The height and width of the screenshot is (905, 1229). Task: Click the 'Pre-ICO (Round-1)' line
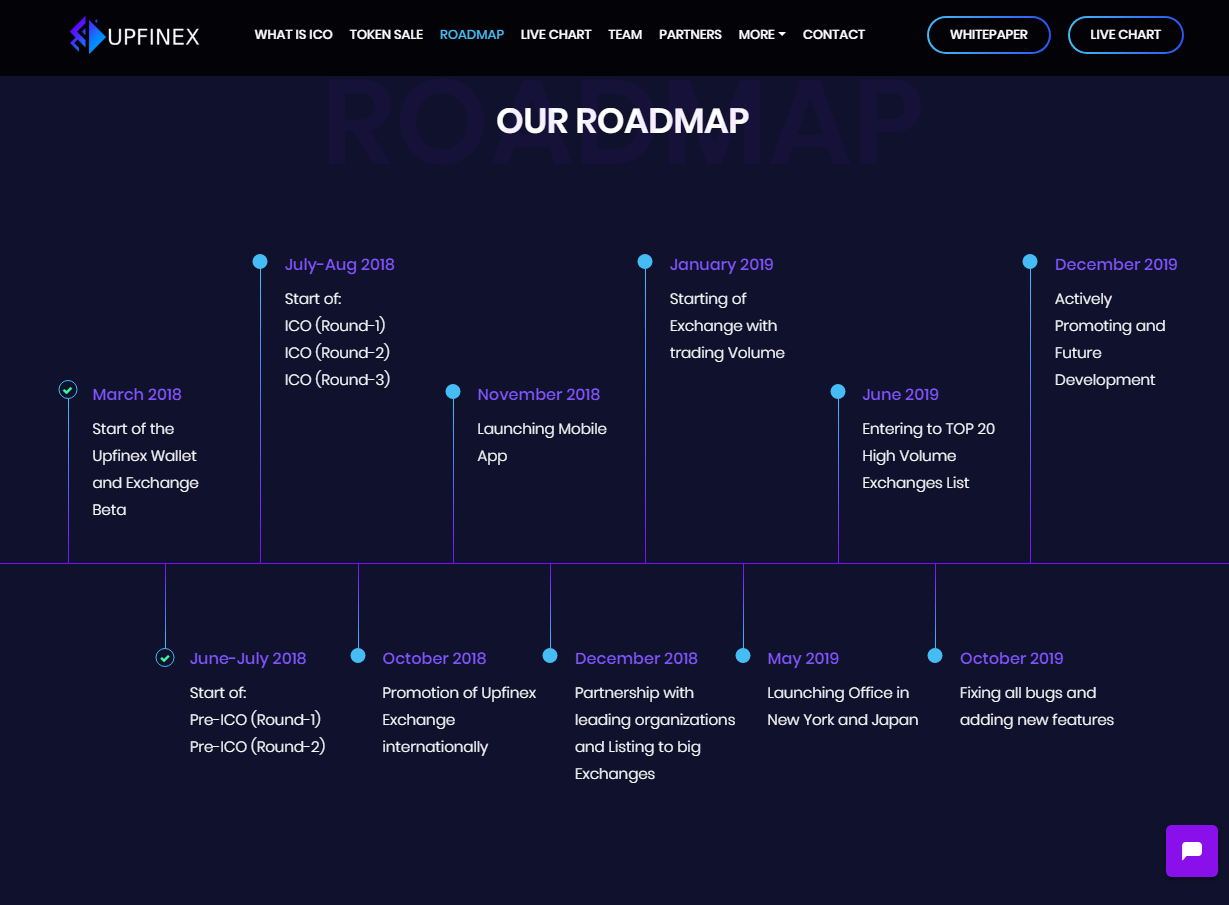coord(255,719)
